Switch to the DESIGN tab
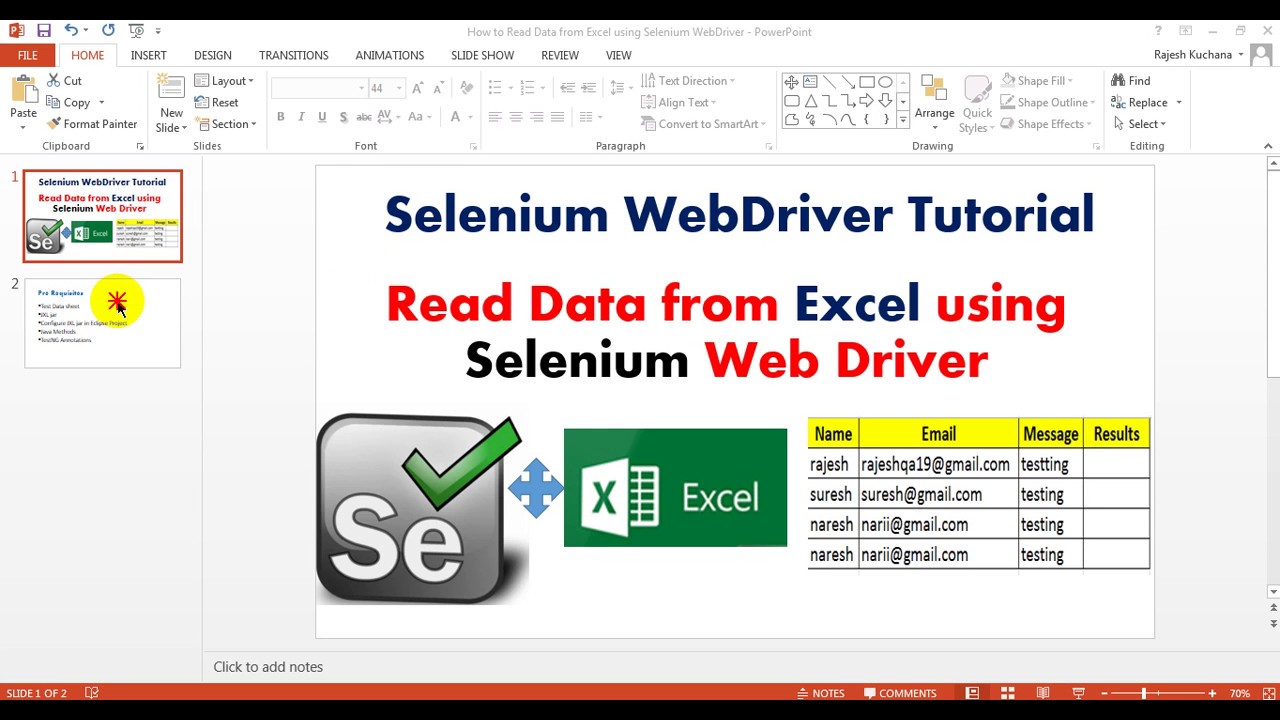Image resolution: width=1280 pixels, height=720 pixels. 212,56
